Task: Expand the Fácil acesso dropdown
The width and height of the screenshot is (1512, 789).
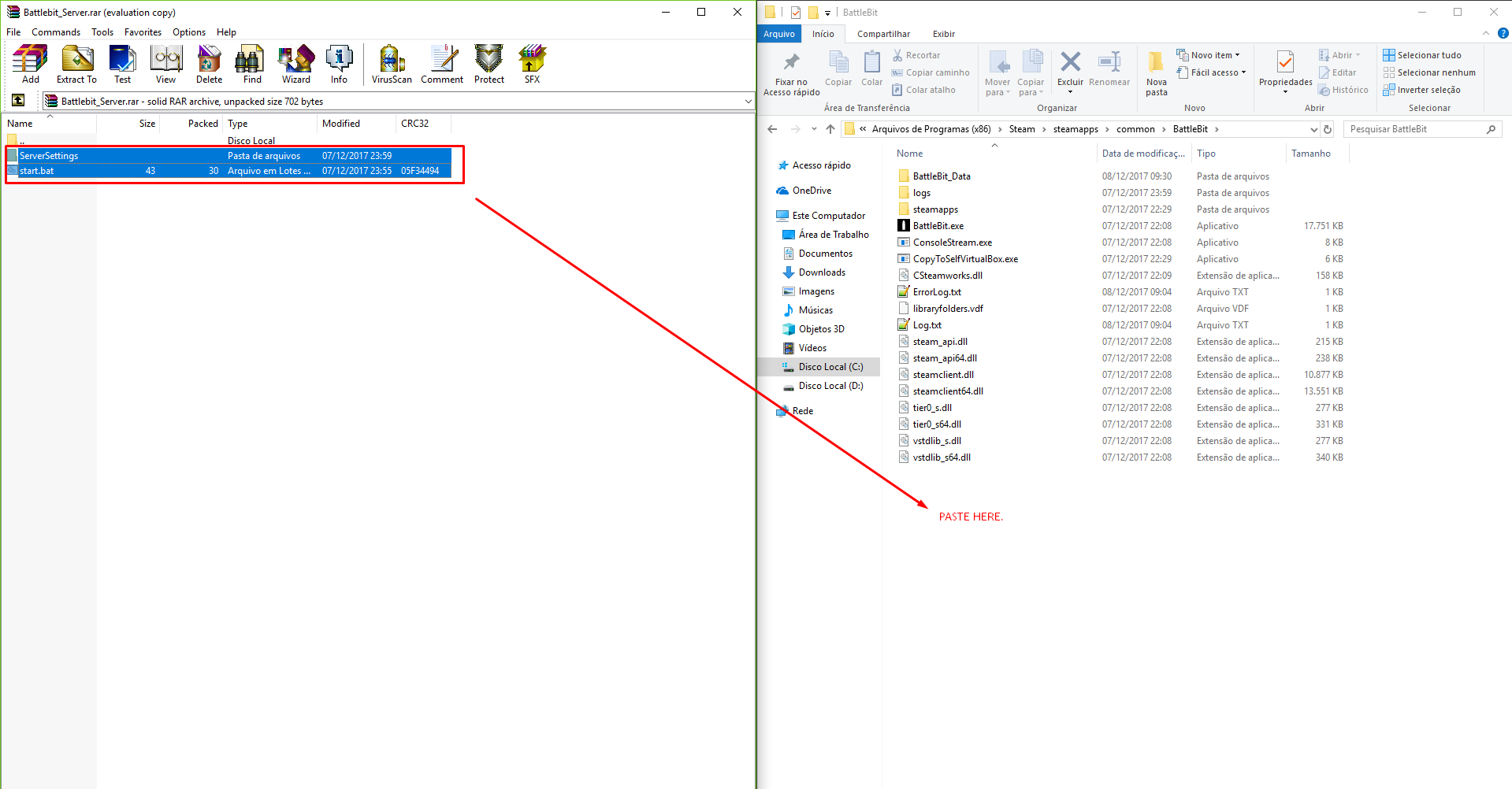Action: (1211, 72)
